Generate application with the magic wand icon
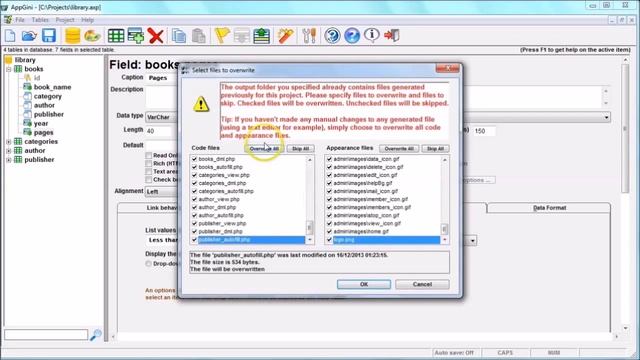The image size is (640, 360). click(285, 36)
